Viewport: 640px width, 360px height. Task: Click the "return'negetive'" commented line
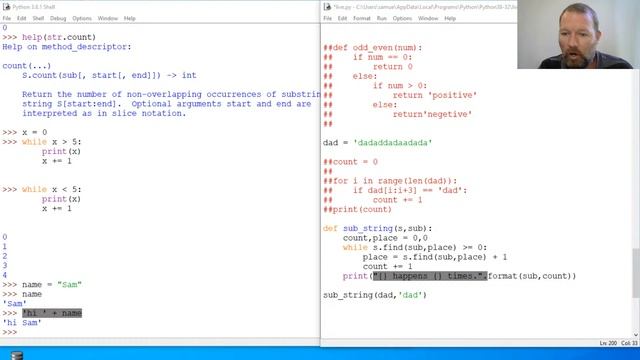click(x=432, y=114)
